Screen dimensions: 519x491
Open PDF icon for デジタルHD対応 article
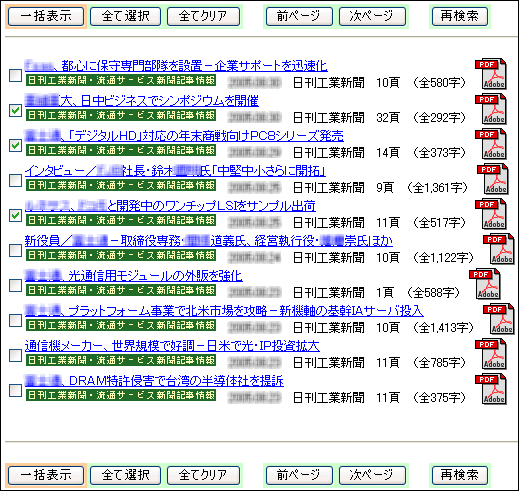coord(491,144)
